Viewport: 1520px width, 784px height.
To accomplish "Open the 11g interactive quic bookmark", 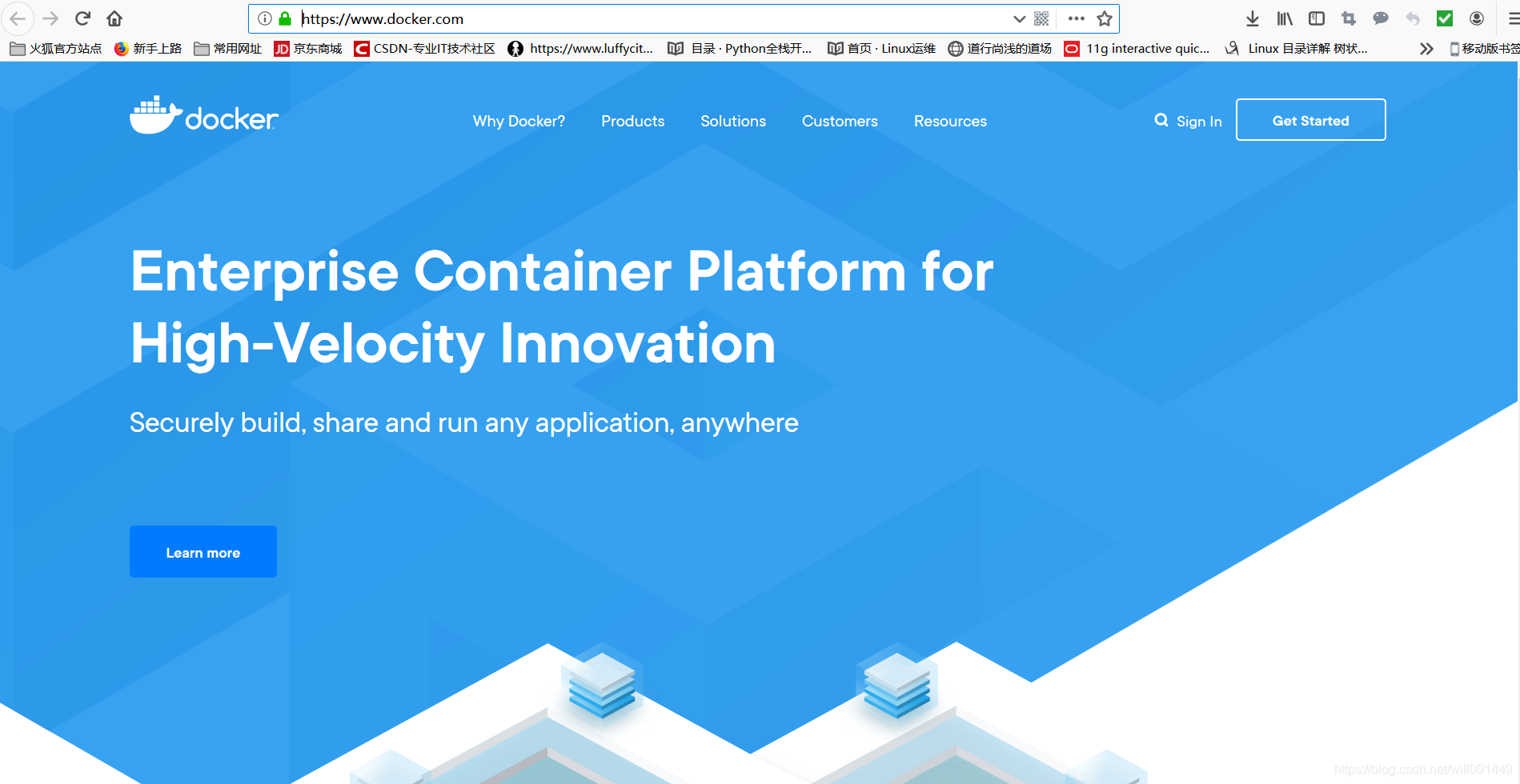I will (x=1137, y=49).
